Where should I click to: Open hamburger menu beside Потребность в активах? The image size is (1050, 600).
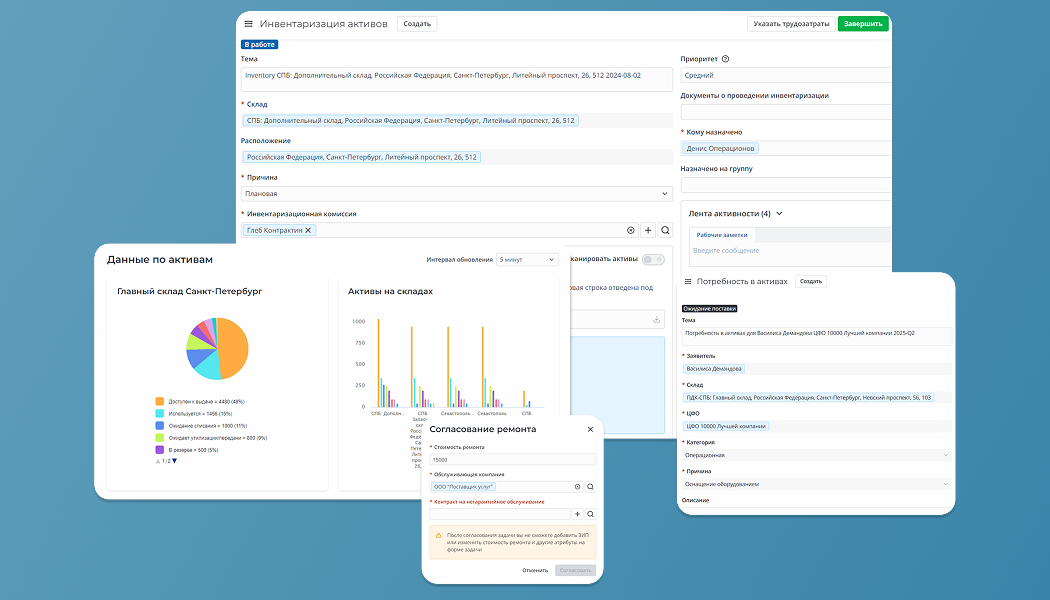(688, 282)
